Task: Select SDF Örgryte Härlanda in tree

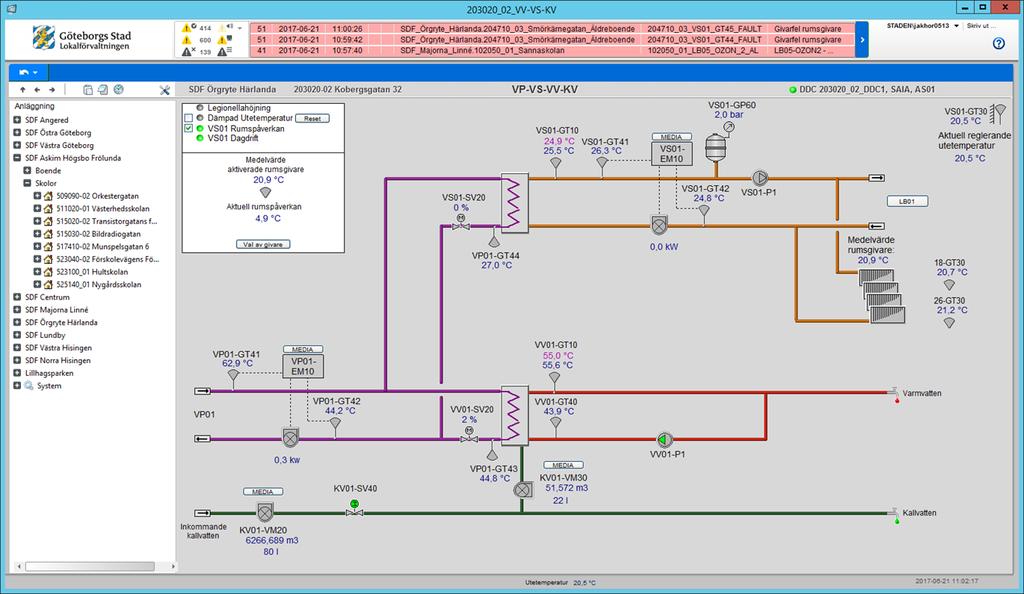Action: (61, 322)
